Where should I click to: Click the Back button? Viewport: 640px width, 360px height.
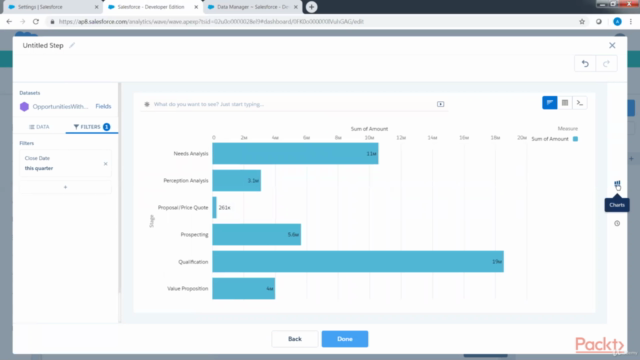click(x=295, y=339)
